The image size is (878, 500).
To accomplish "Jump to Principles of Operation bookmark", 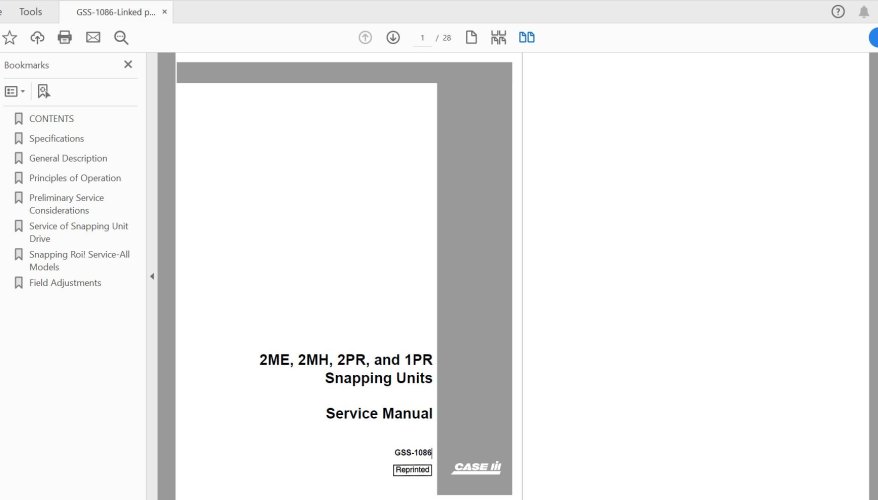I will (75, 178).
